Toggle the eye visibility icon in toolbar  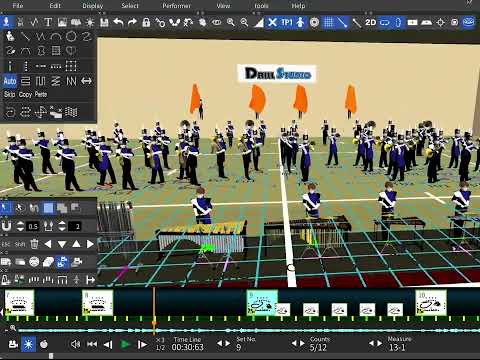coord(217,22)
